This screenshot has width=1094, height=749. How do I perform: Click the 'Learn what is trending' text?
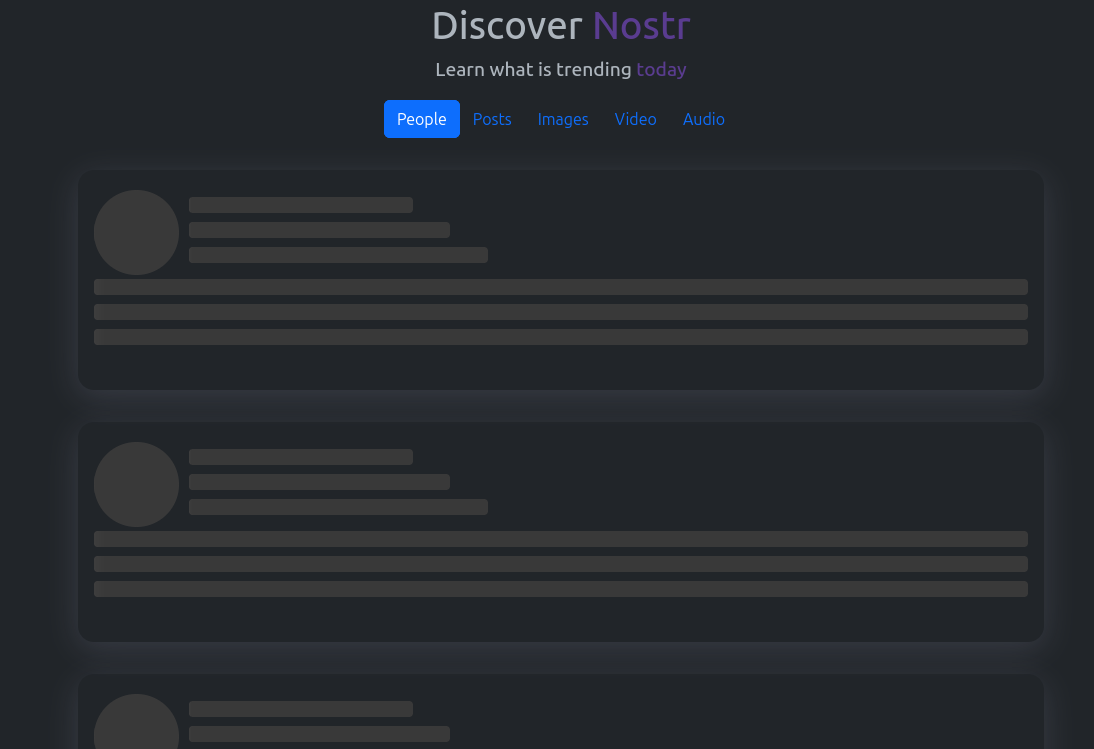tap(533, 69)
